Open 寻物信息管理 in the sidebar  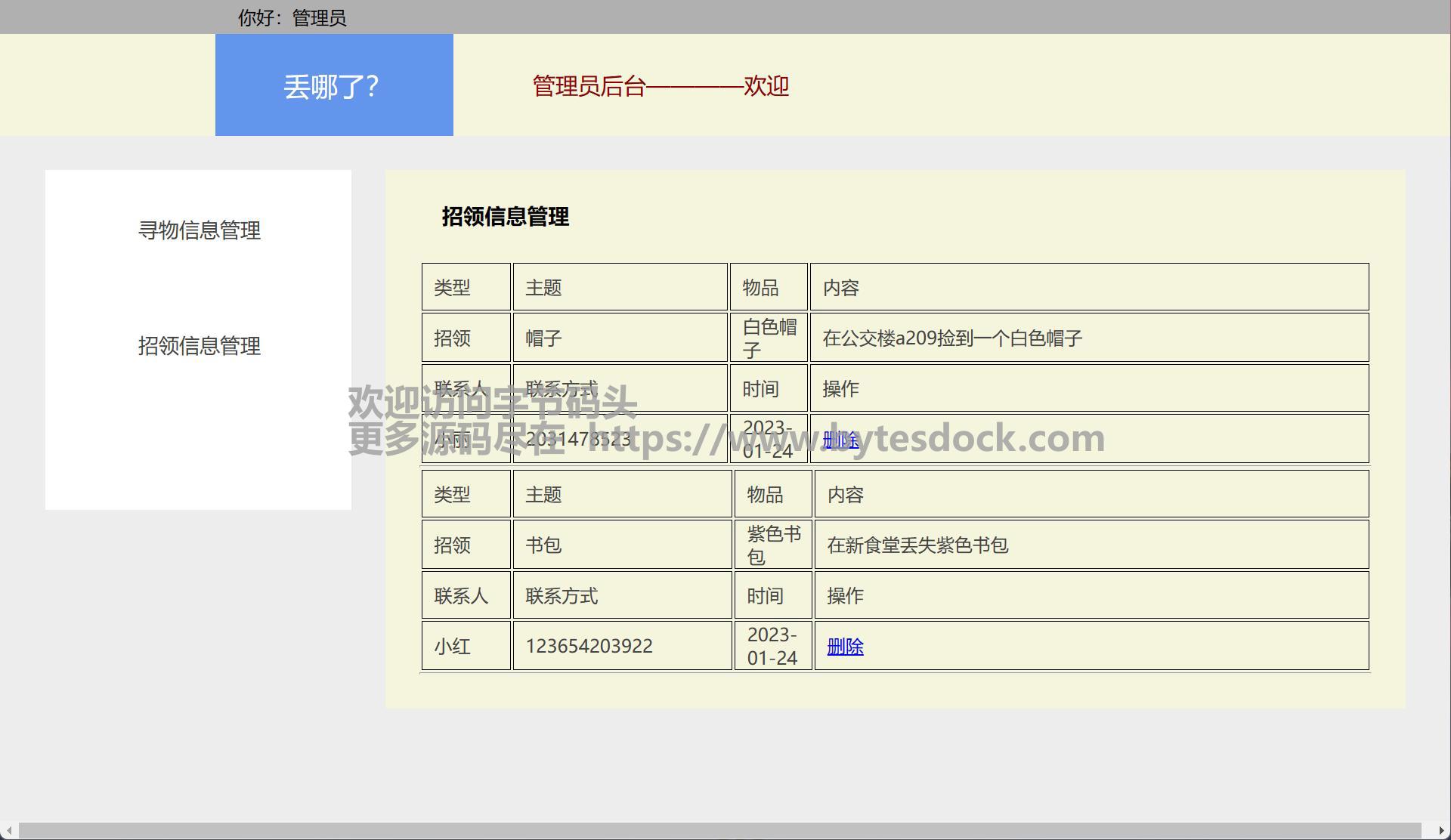coord(199,230)
